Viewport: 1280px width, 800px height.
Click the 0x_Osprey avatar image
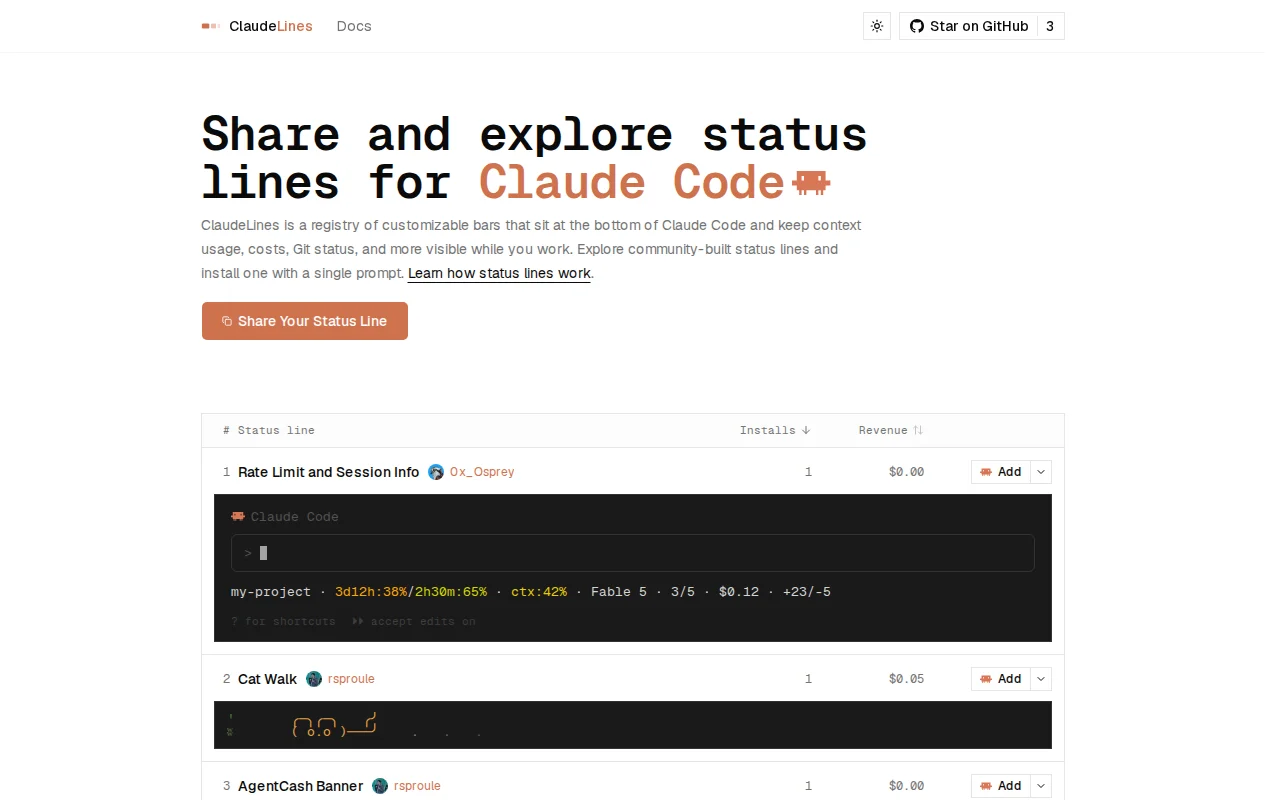pos(436,472)
